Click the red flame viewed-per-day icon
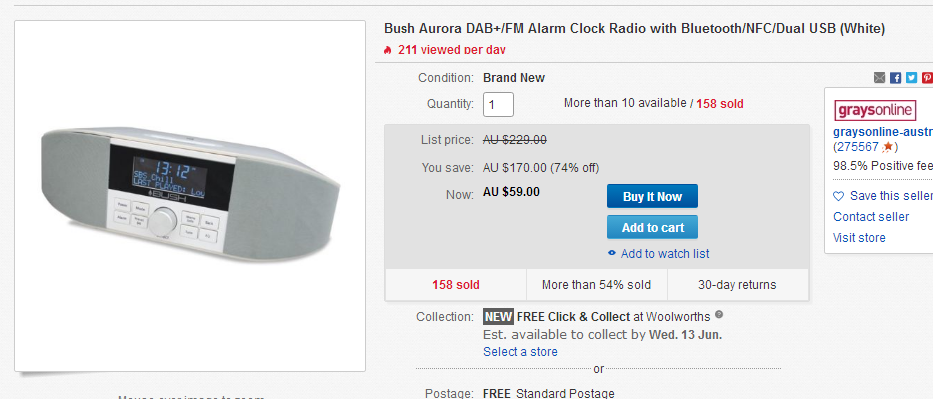Screen dimensions: 933x399 point(388,50)
